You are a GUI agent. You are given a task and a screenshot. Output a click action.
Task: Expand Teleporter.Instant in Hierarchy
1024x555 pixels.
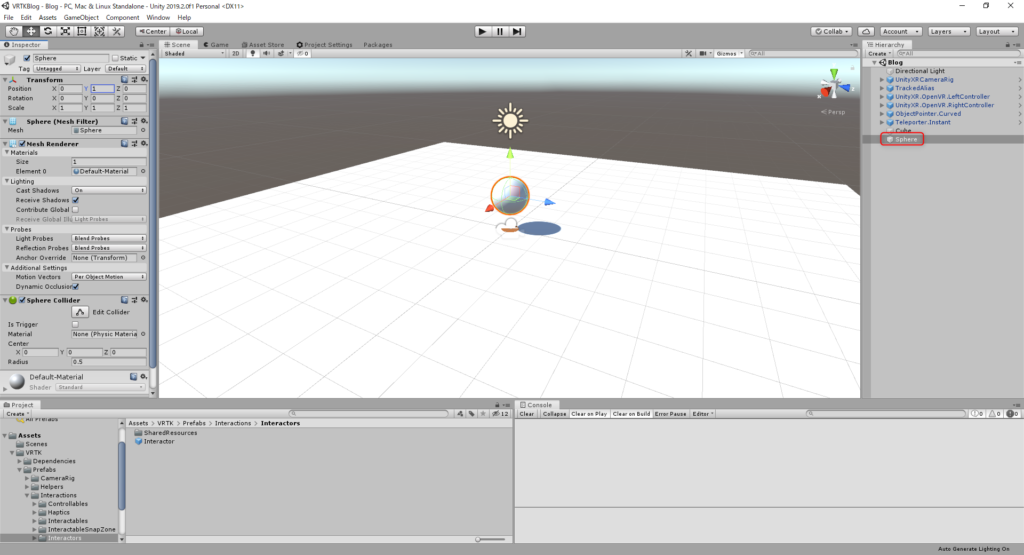coord(882,122)
